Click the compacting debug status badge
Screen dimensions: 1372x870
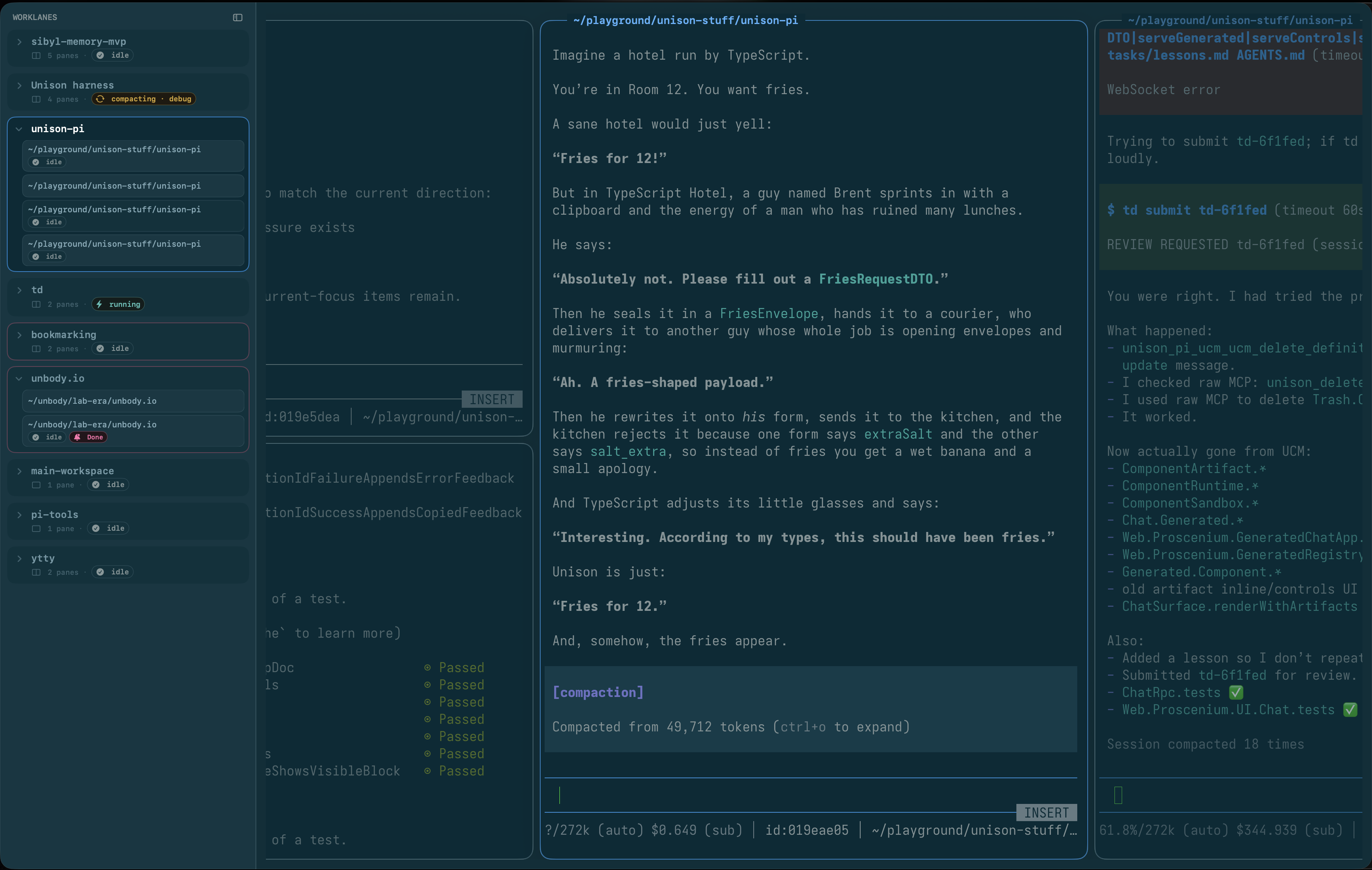[144, 99]
